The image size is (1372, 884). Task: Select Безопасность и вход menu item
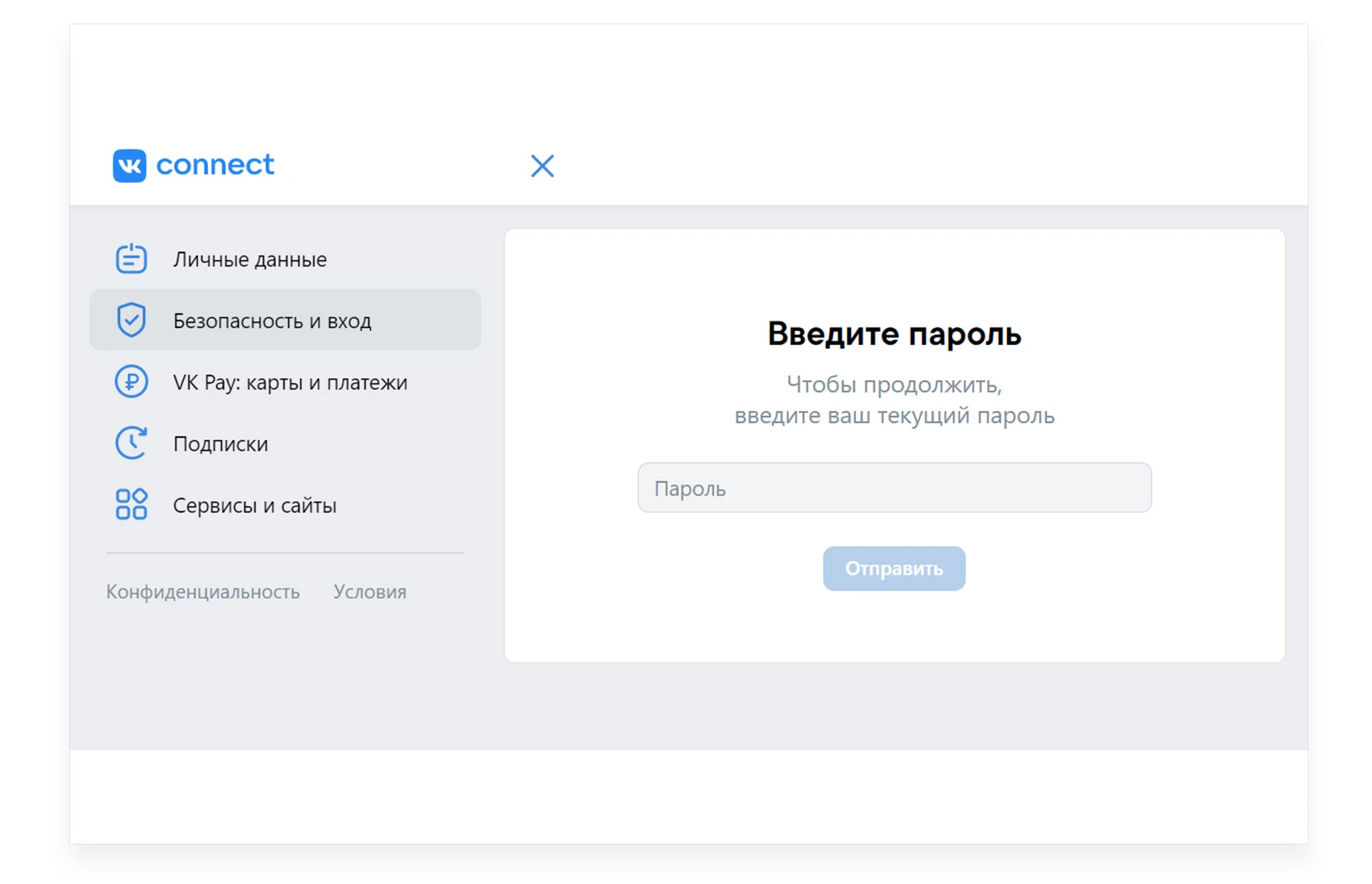pos(285,320)
